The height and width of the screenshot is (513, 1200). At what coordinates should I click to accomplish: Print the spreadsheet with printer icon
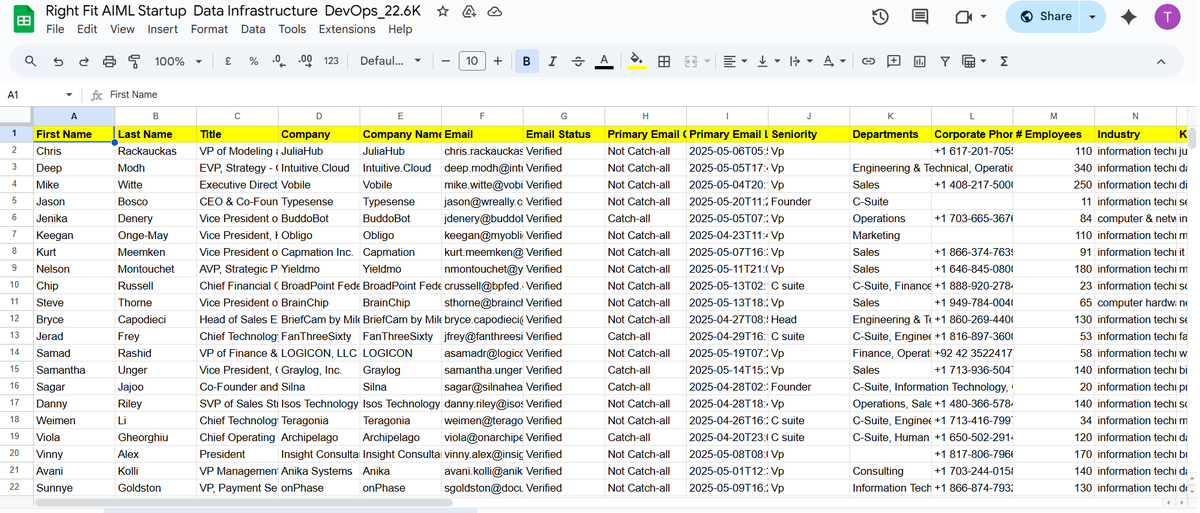(109, 61)
